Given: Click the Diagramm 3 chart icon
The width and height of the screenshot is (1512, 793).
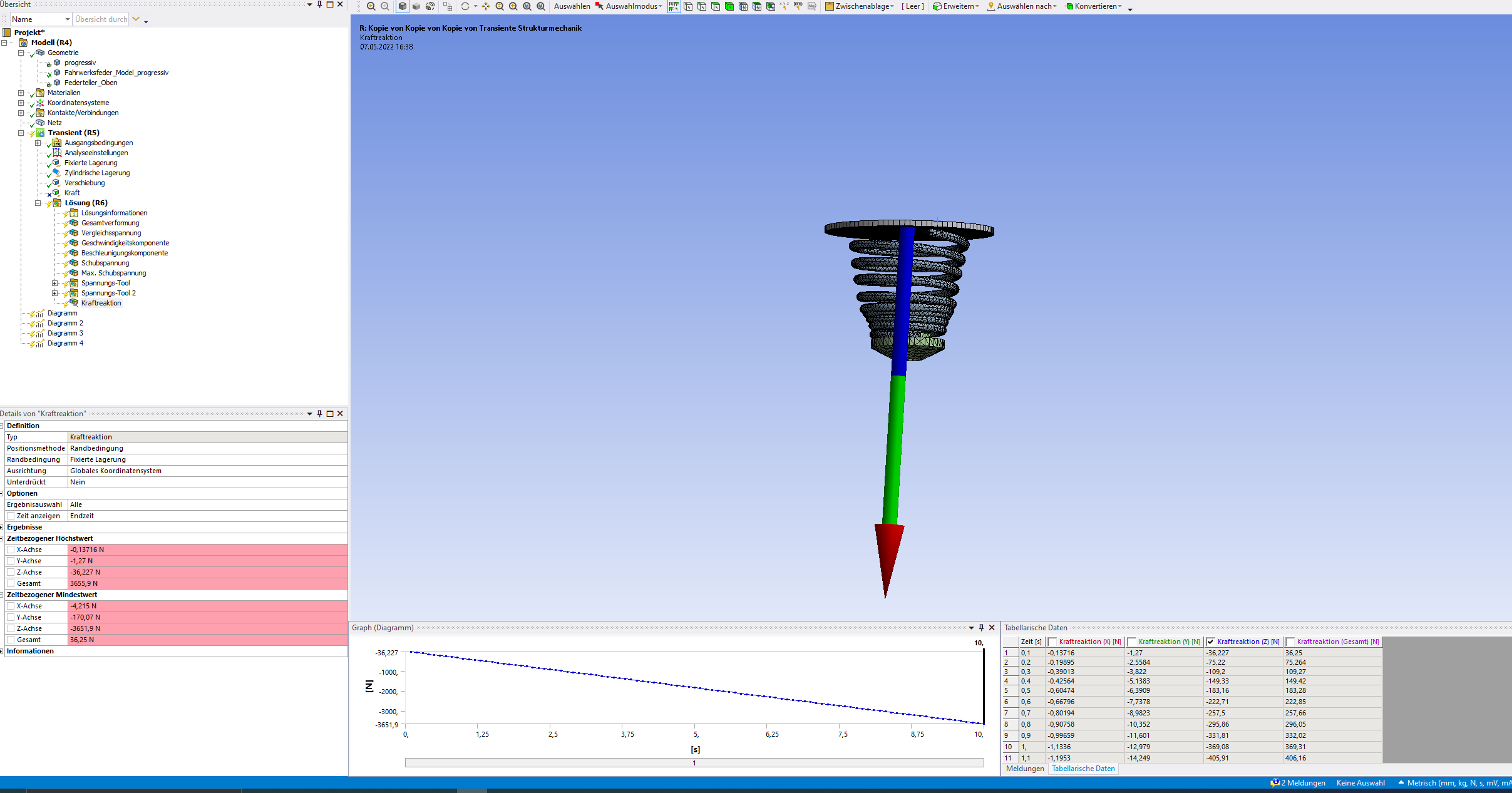Looking at the screenshot, I should pos(40,333).
